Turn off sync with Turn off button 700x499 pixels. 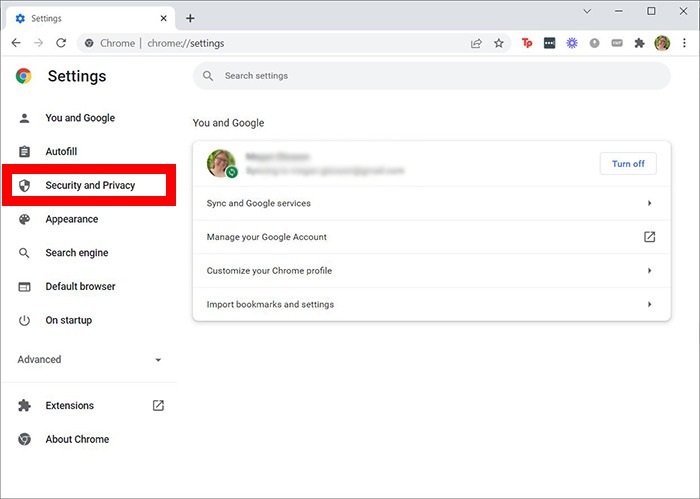628,164
